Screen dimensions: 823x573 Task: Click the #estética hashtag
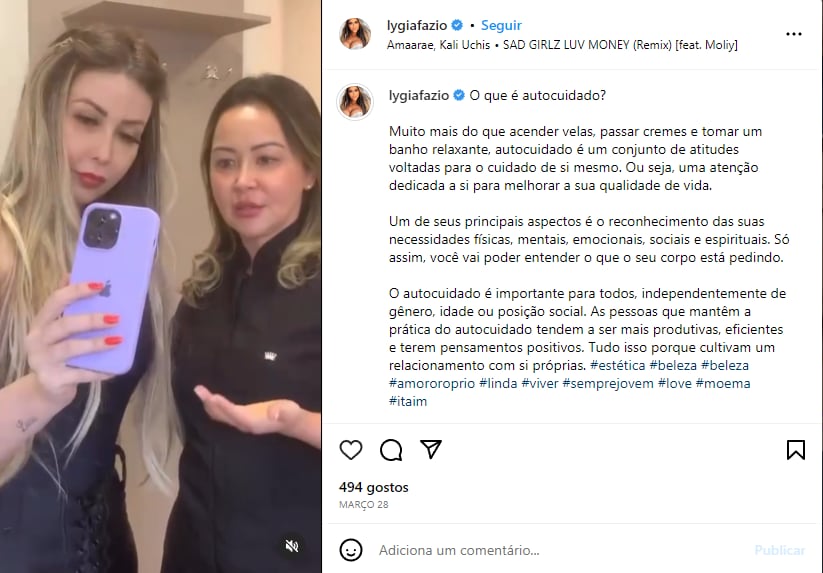click(x=617, y=365)
